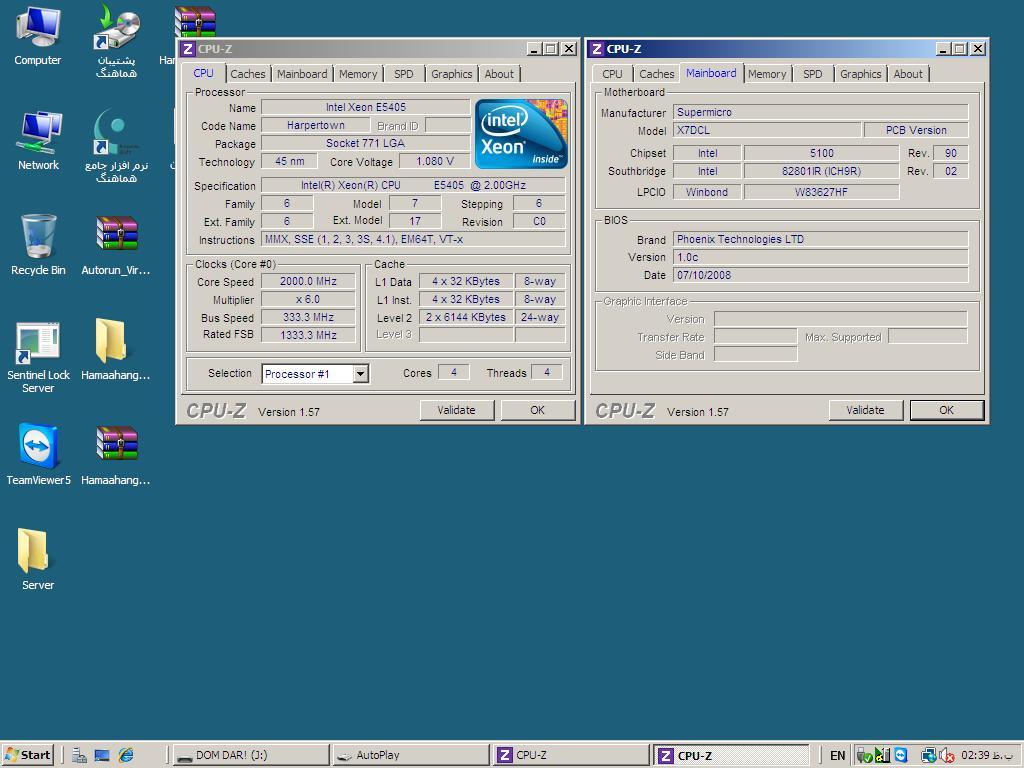Open Server Manager quick launch icon
The height and width of the screenshot is (768, 1024).
pos(79,755)
